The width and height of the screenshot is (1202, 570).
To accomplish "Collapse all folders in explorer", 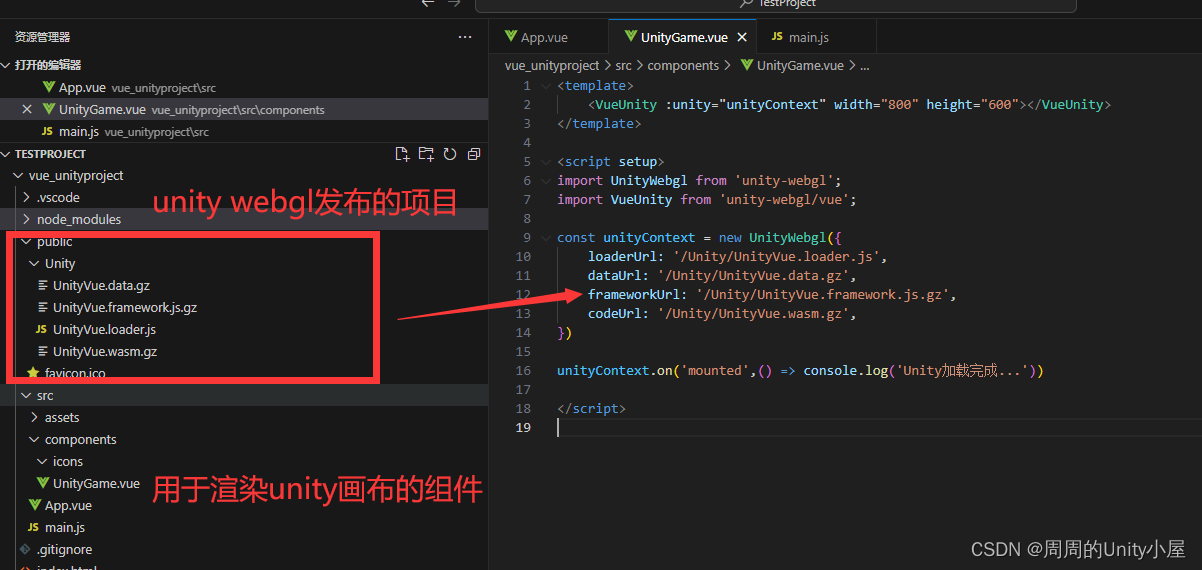I will pyautogui.click(x=474, y=154).
